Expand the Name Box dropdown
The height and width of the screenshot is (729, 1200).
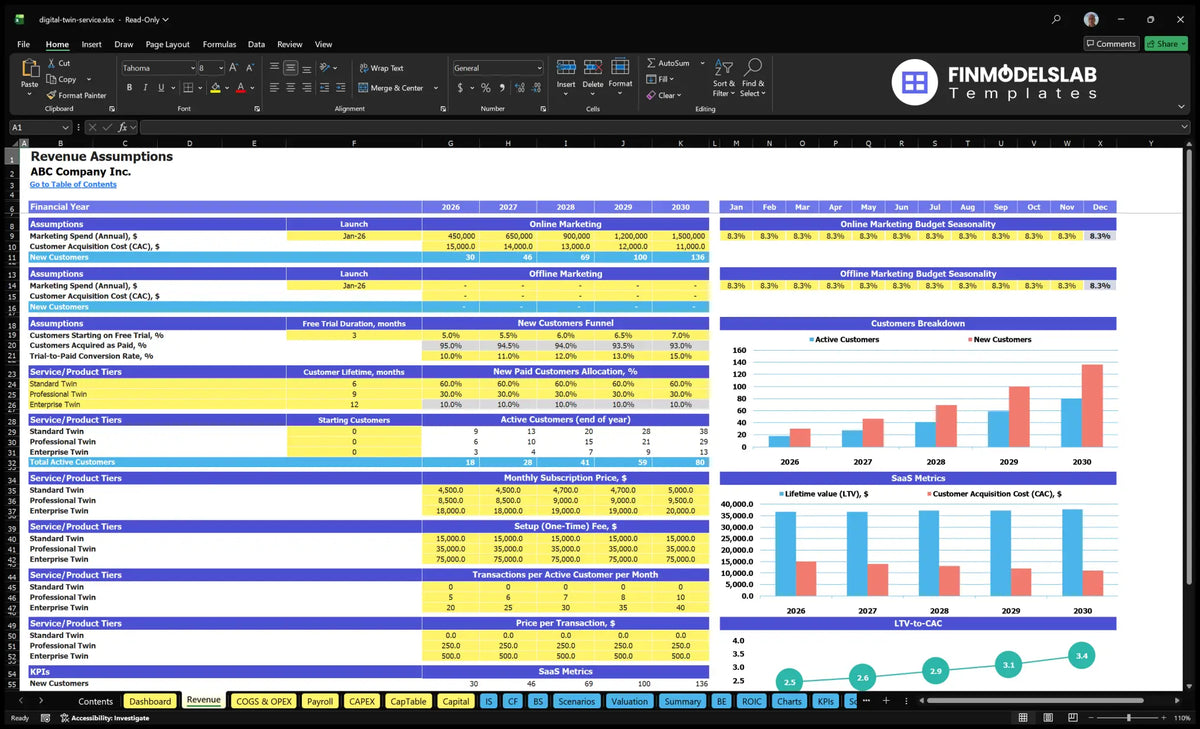click(66, 127)
